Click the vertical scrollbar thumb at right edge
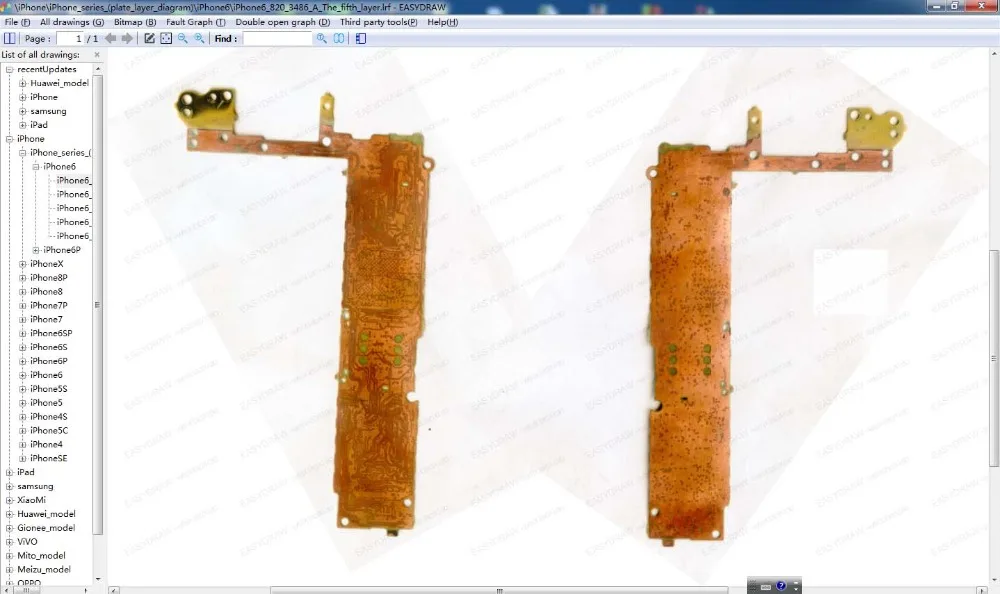 (994, 357)
